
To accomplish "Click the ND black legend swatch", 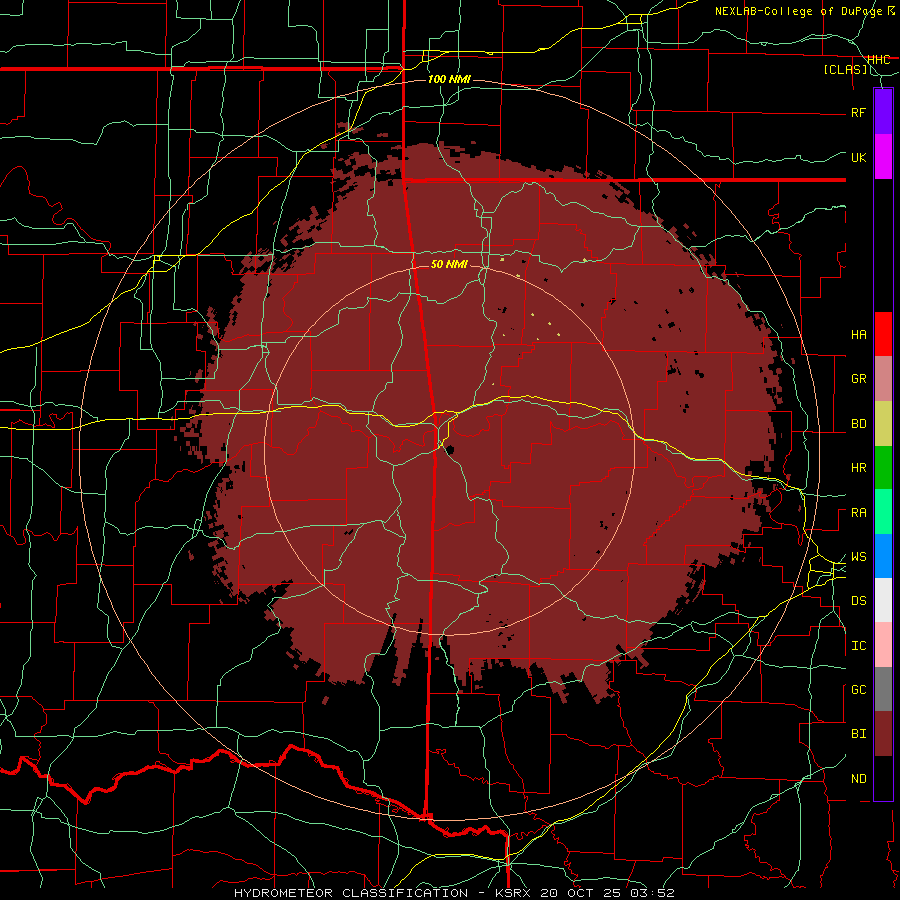I will click(x=883, y=778).
